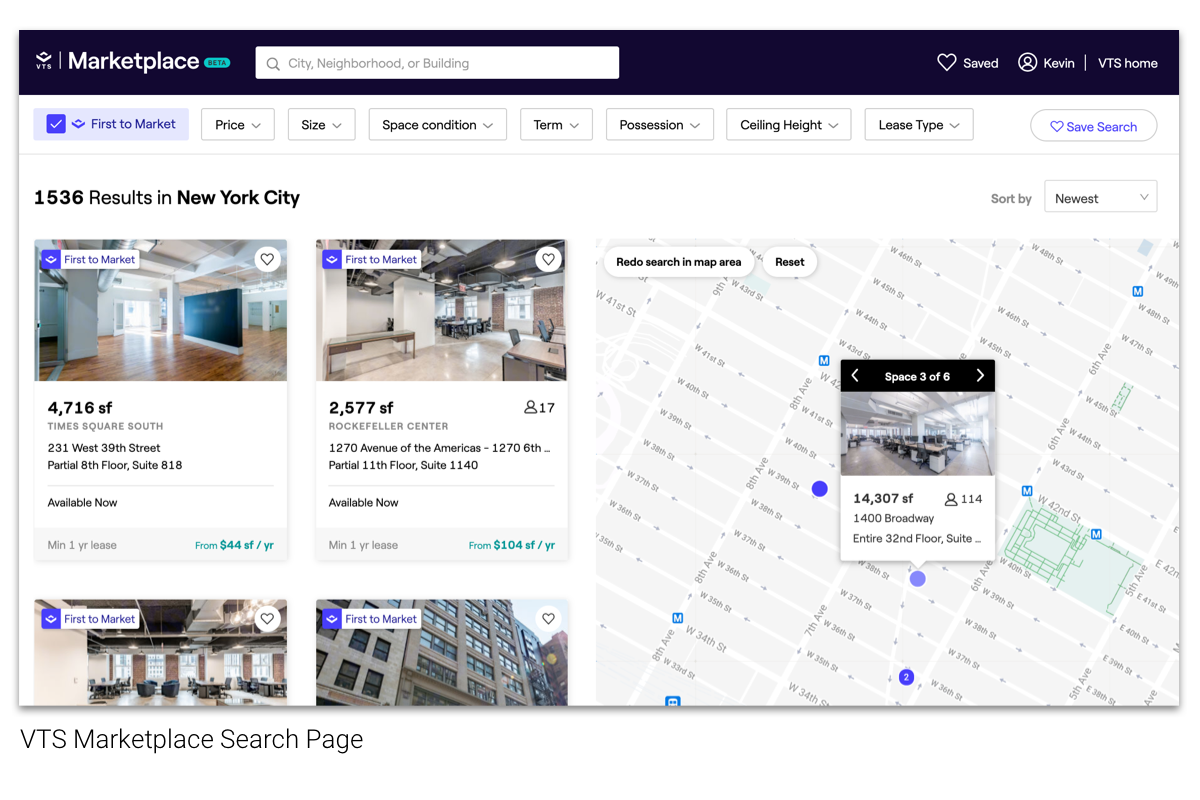Viewport: 1200px width, 800px height.
Task: Select the dark blue map marker near W 39th St
Action: click(x=820, y=489)
